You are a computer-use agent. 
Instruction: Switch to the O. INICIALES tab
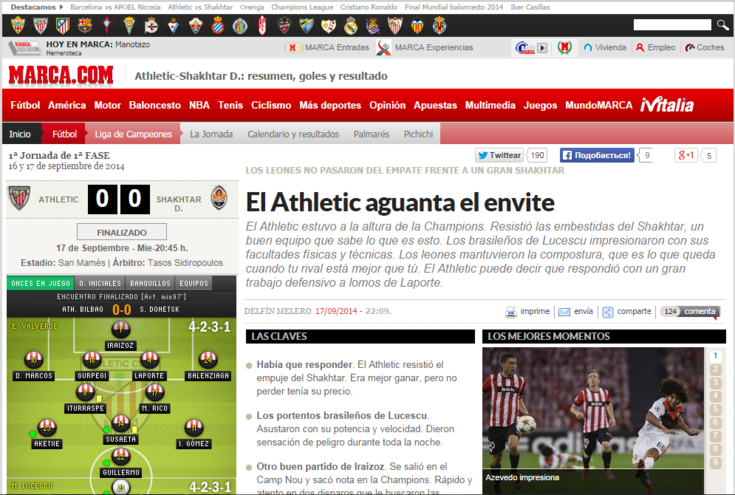click(x=100, y=283)
